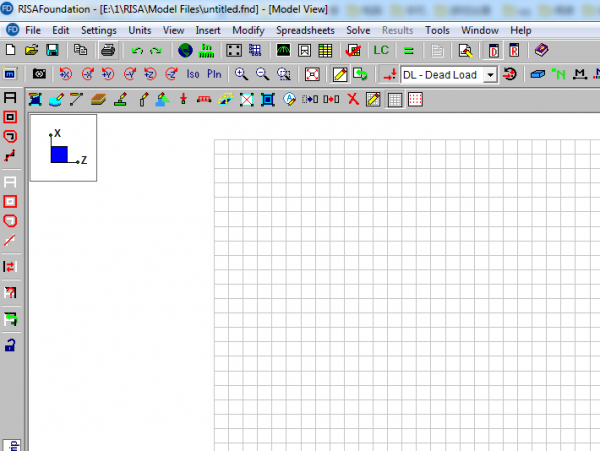Zoom out with the minus magnifier

pos(262,74)
